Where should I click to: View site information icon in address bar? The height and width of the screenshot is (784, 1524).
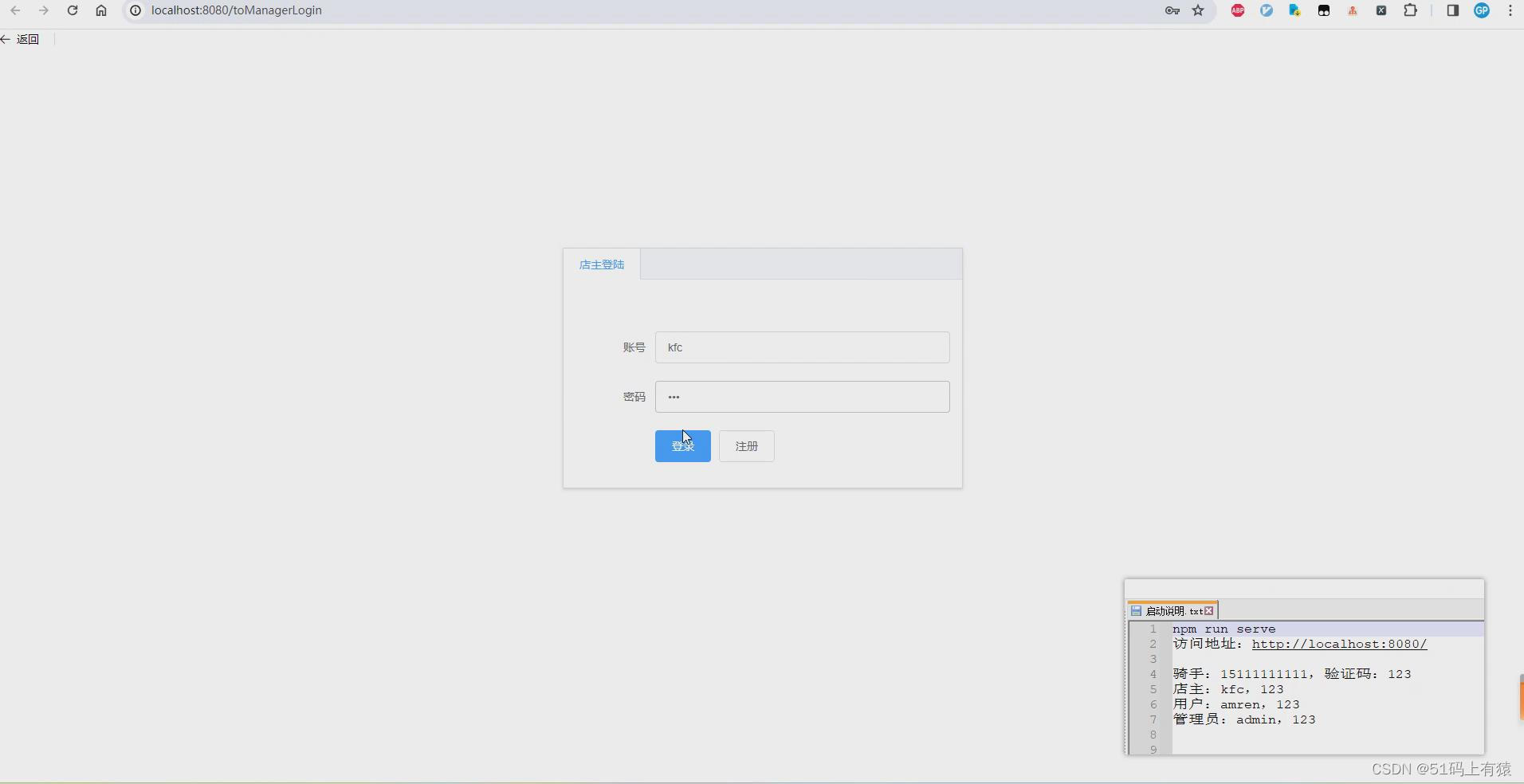136,10
